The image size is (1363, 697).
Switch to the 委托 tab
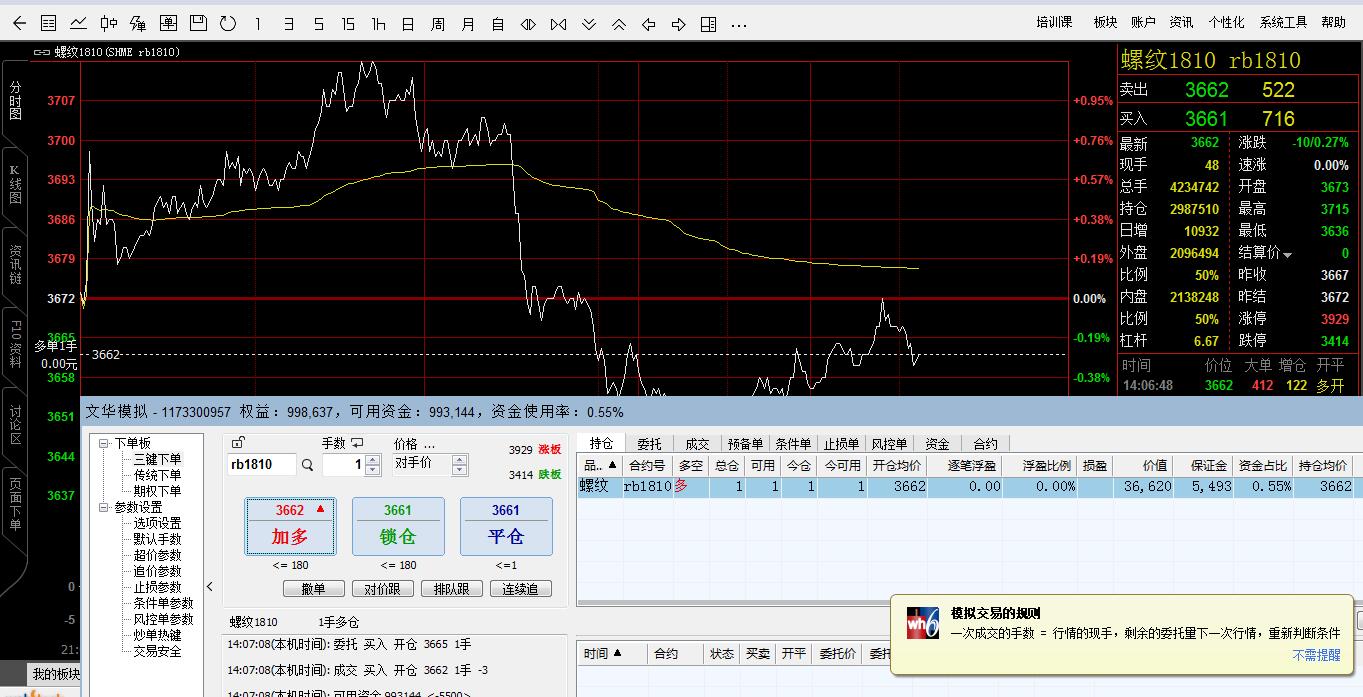tap(649, 444)
